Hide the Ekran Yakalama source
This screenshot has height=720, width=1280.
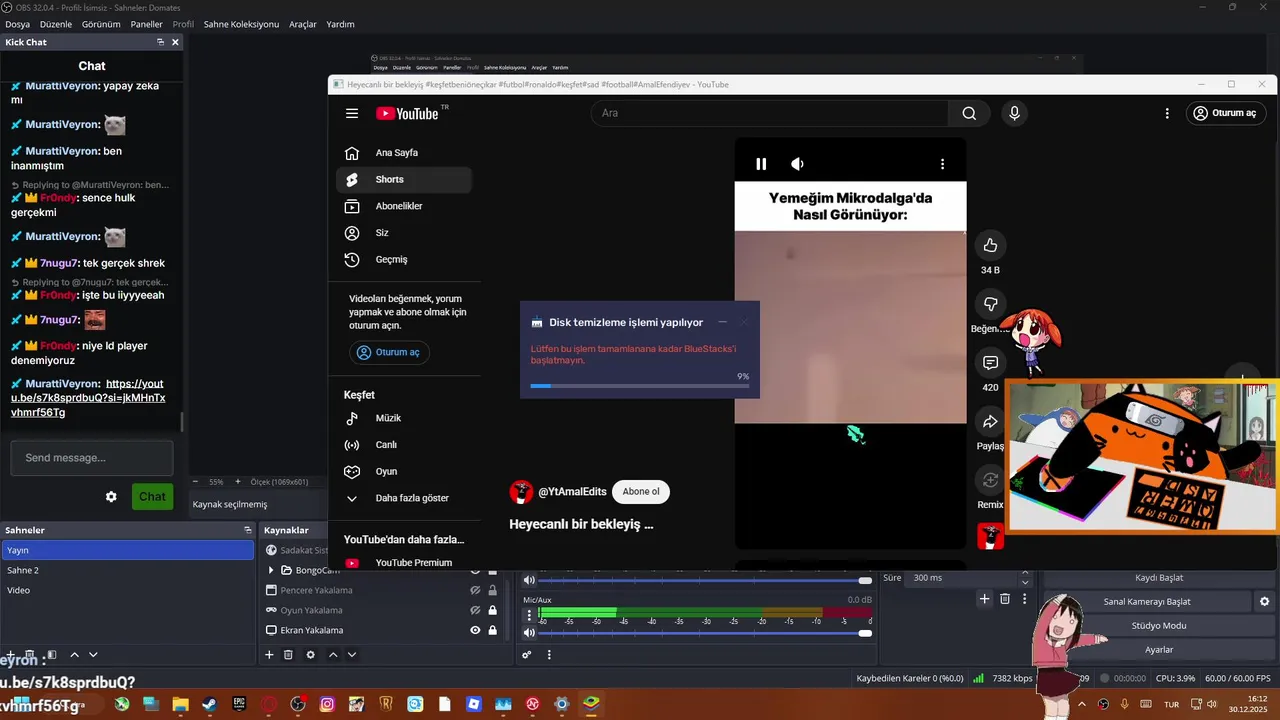coord(476,630)
